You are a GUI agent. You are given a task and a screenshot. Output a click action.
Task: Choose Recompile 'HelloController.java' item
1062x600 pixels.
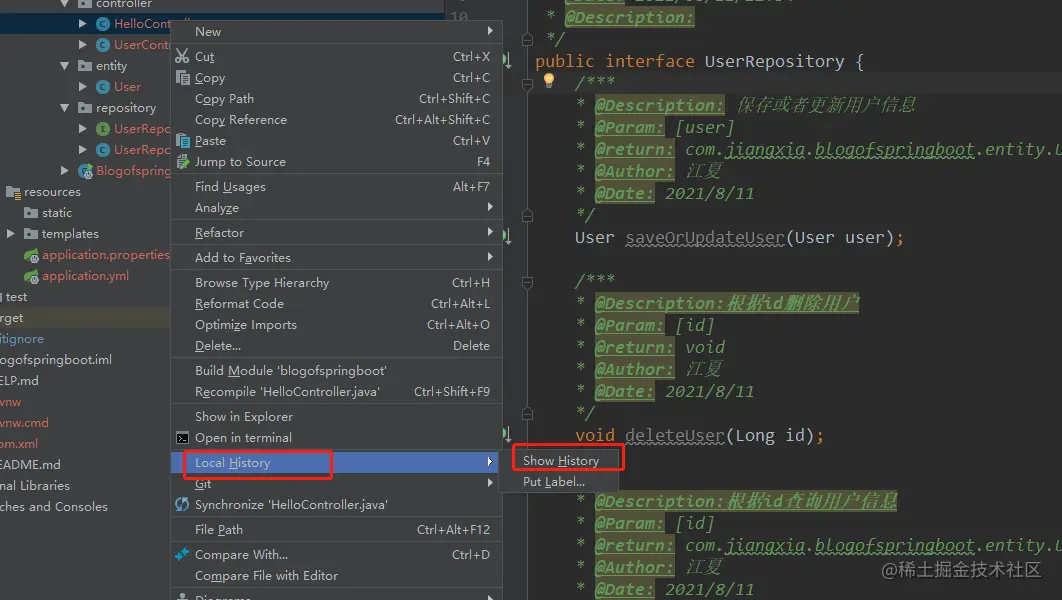point(336,391)
